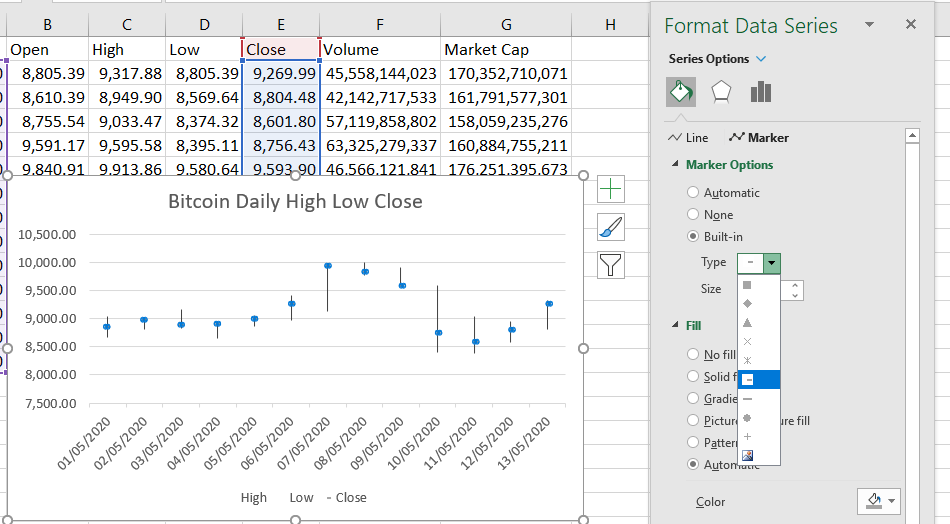Click the Close header cell
950x524 pixels.
click(281, 49)
